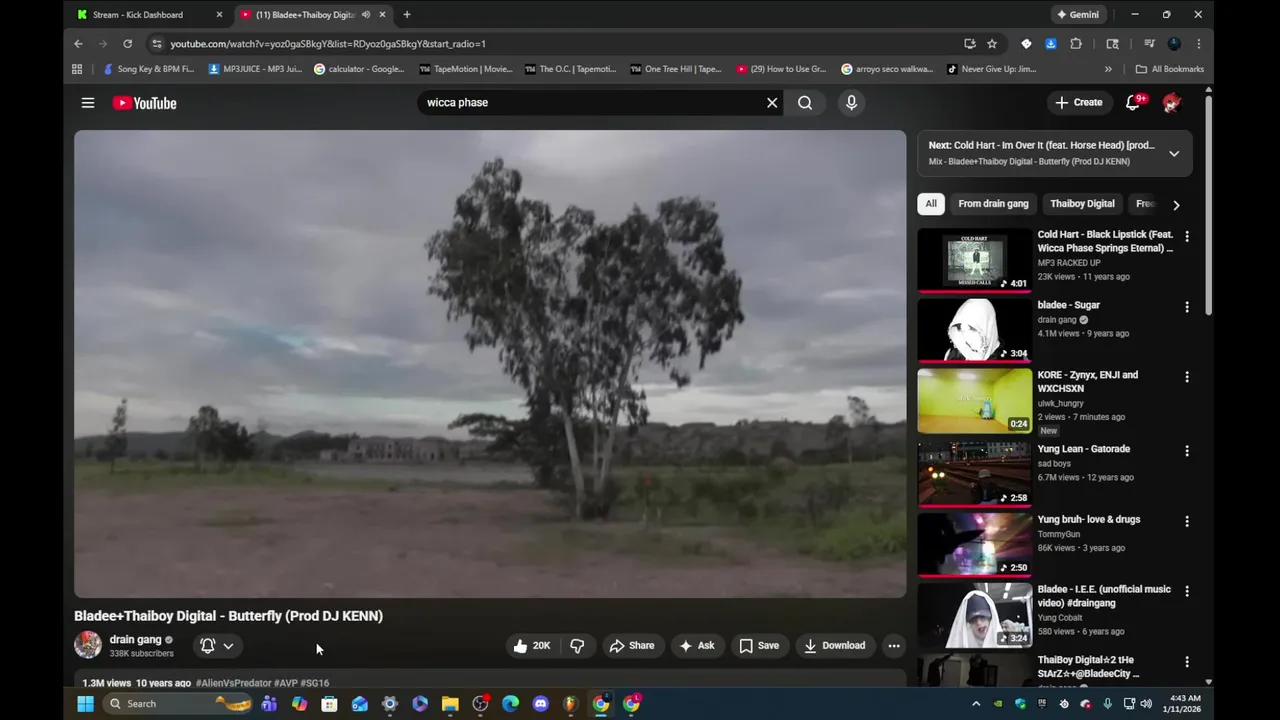1280x720 pixels.
Task: Collapse the Mix playlist panel chevron
Action: click(x=1174, y=153)
